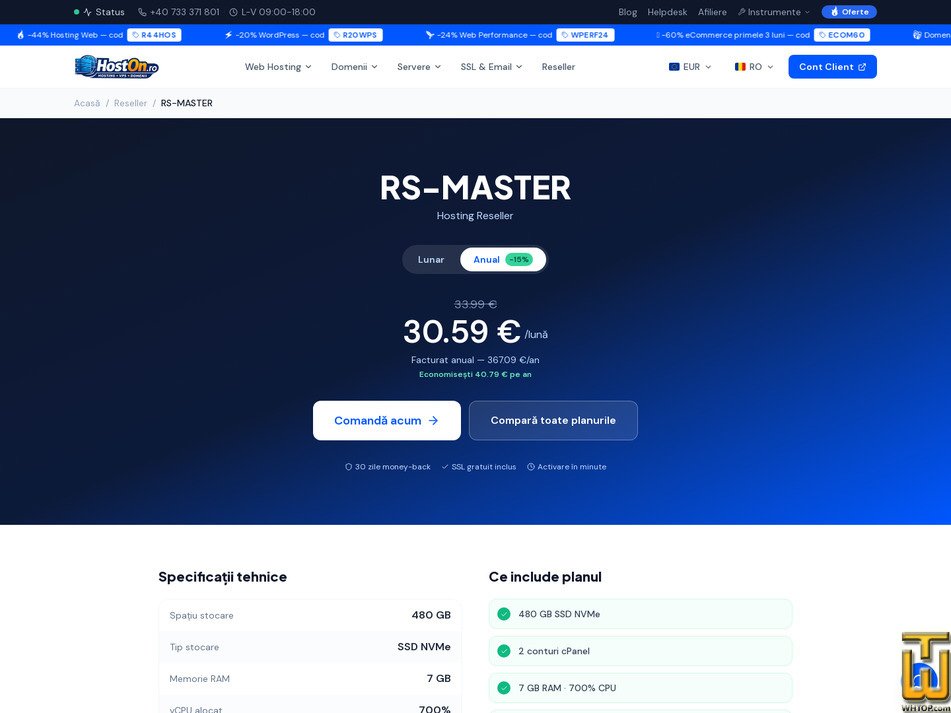Viewport: 951px width, 713px height.
Task: Click the Romanian flag icon
Action: (740, 67)
